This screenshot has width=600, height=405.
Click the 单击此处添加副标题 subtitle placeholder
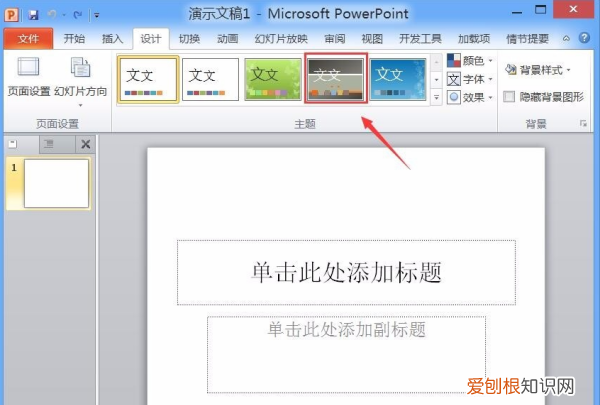coord(346,354)
